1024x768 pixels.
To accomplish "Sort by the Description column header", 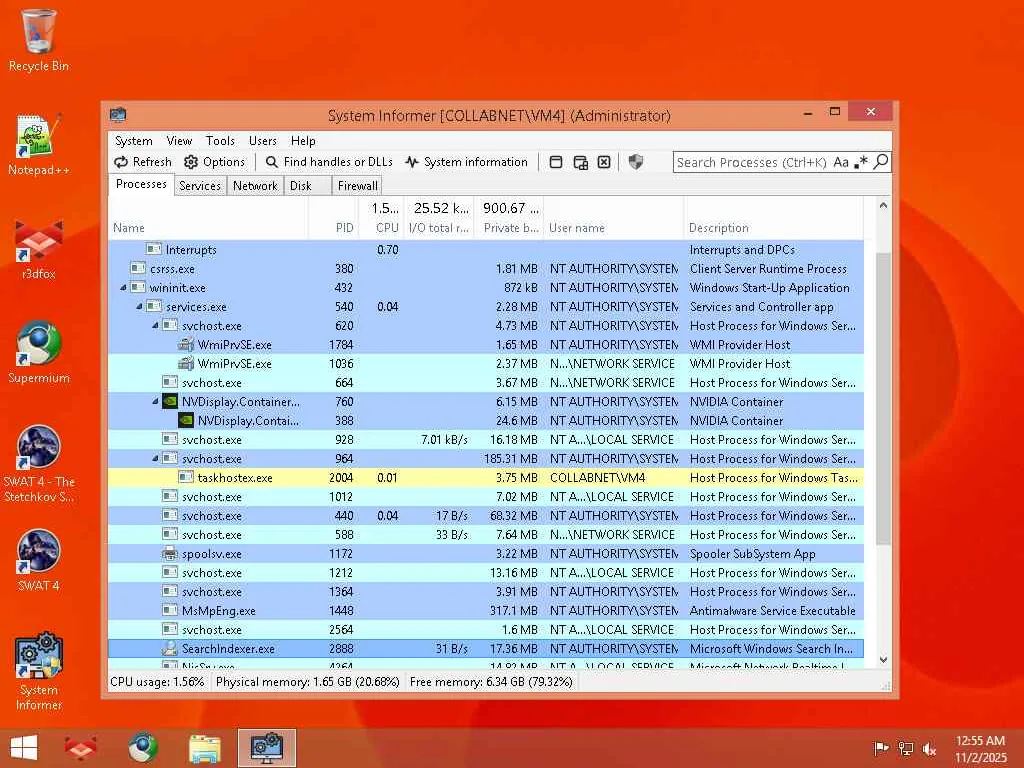I will pos(773,228).
